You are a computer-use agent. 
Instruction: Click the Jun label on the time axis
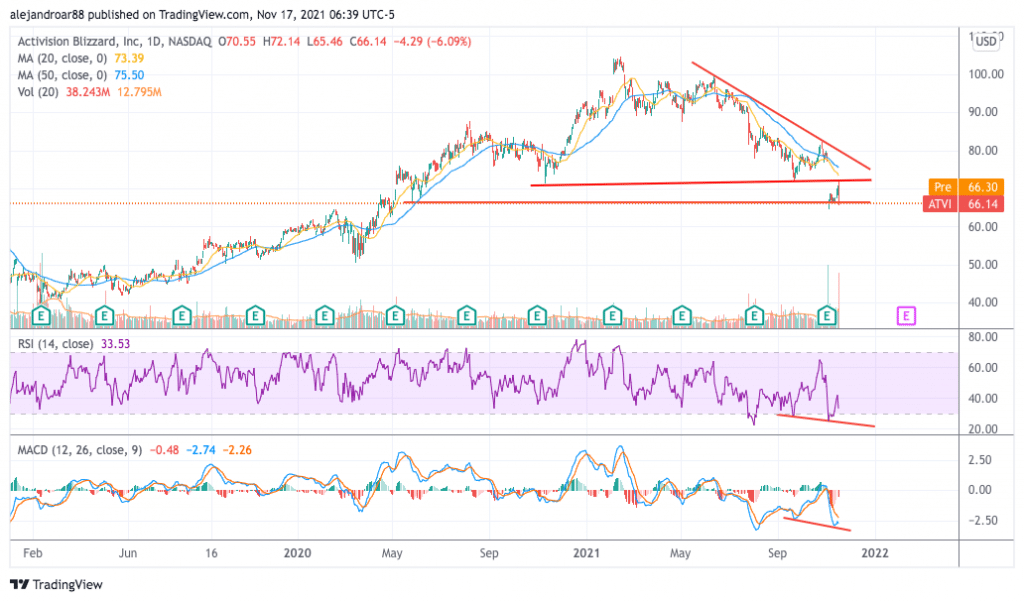(x=128, y=553)
